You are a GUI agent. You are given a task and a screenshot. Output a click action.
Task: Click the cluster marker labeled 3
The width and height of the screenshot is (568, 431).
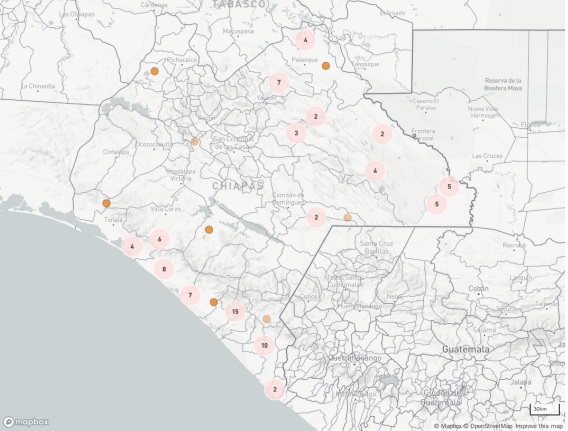click(296, 133)
